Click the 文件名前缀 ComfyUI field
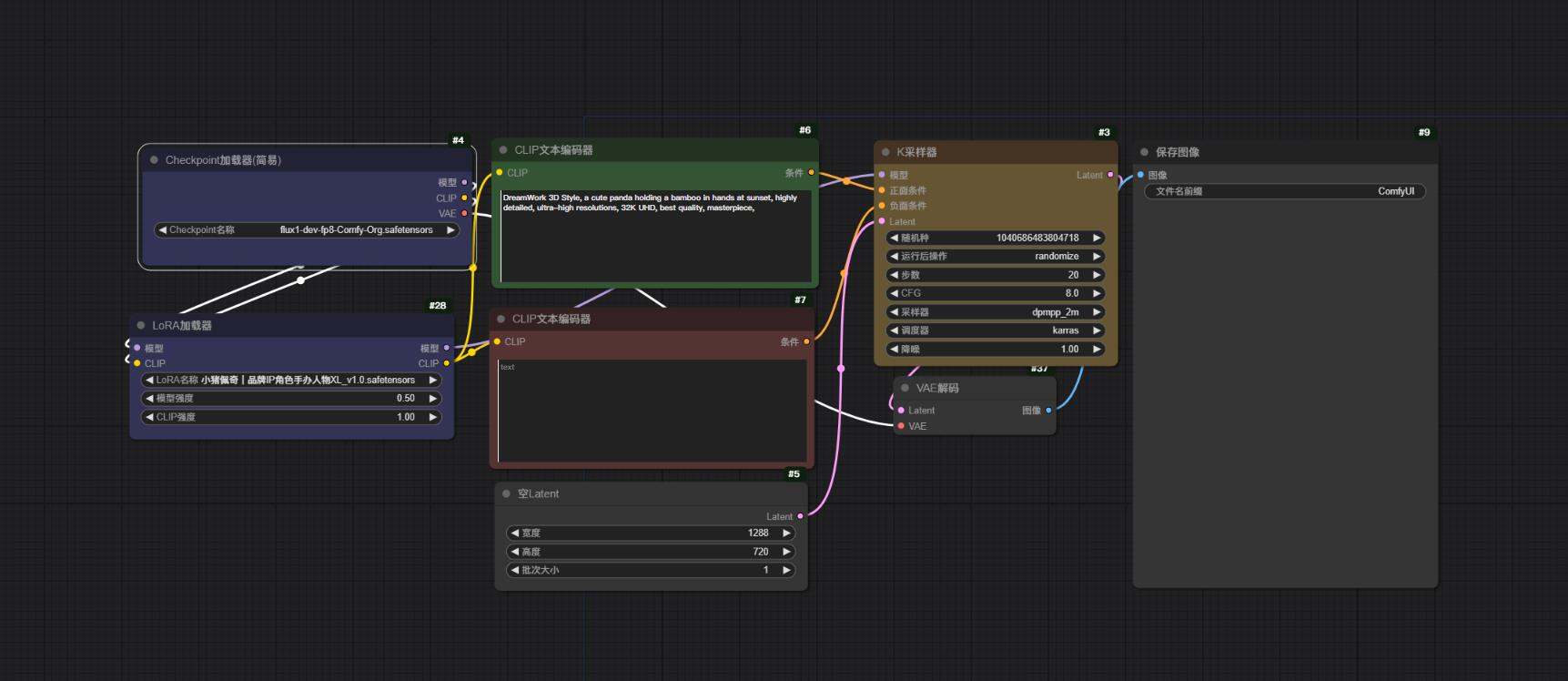1568x681 pixels. [1285, 191]
